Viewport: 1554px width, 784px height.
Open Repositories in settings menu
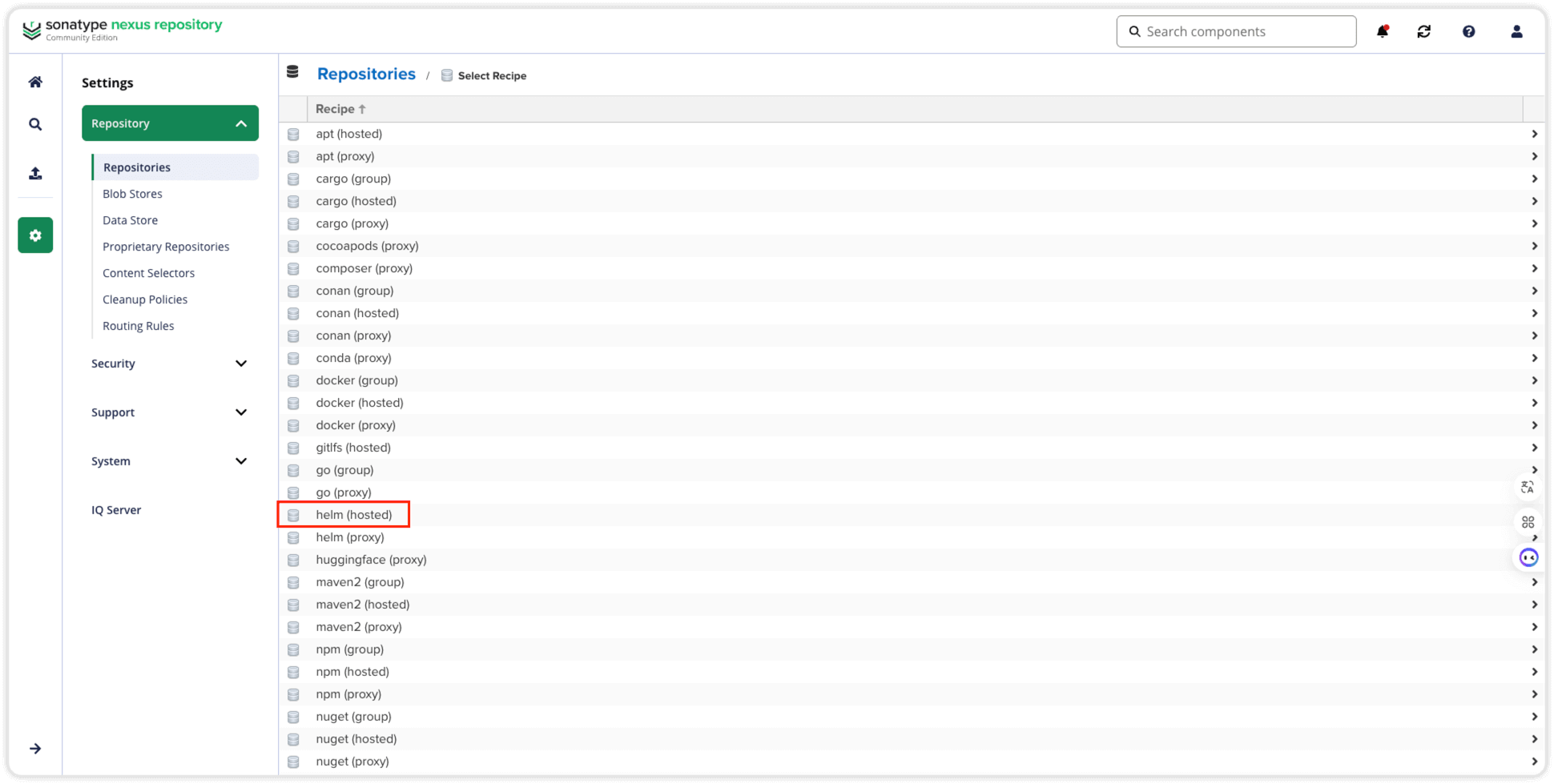tap(175, 167)
